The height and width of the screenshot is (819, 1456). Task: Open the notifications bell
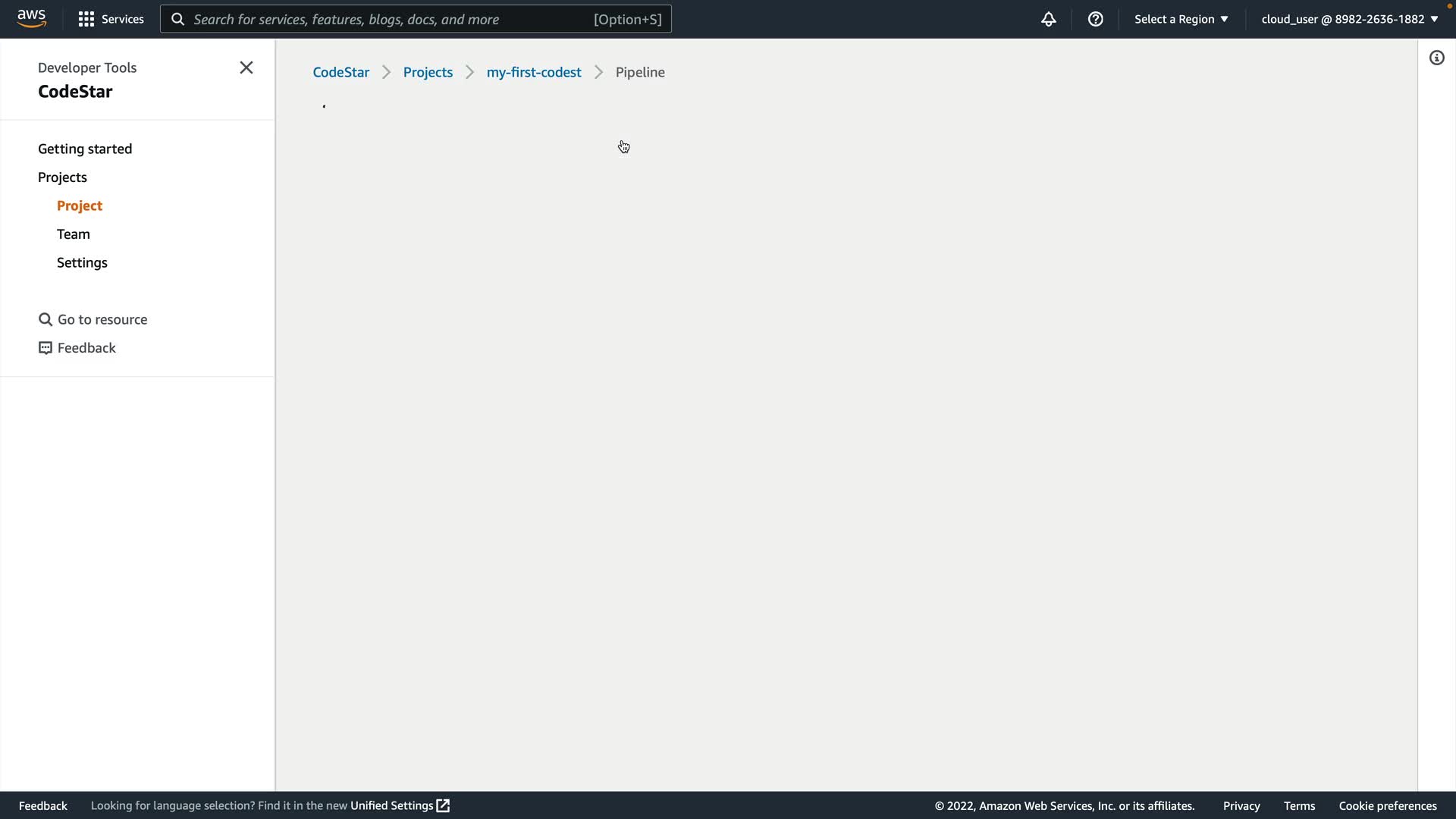point(1048,19)
